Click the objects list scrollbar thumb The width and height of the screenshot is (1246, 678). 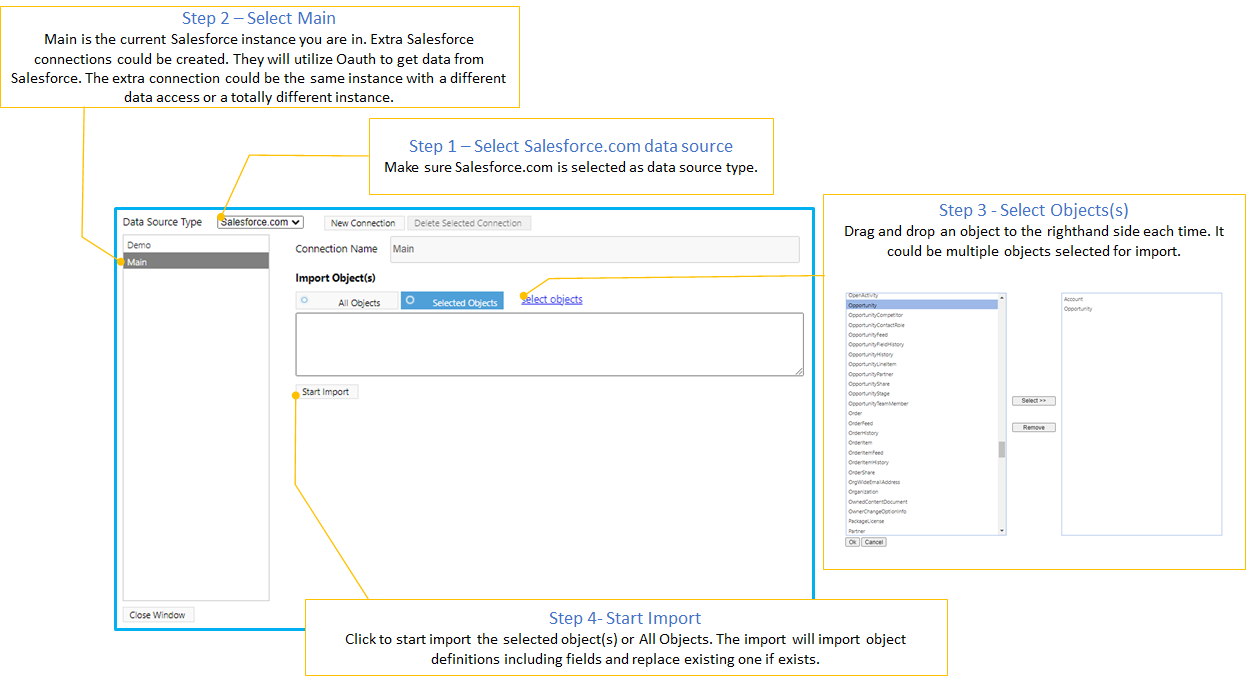1002,449
